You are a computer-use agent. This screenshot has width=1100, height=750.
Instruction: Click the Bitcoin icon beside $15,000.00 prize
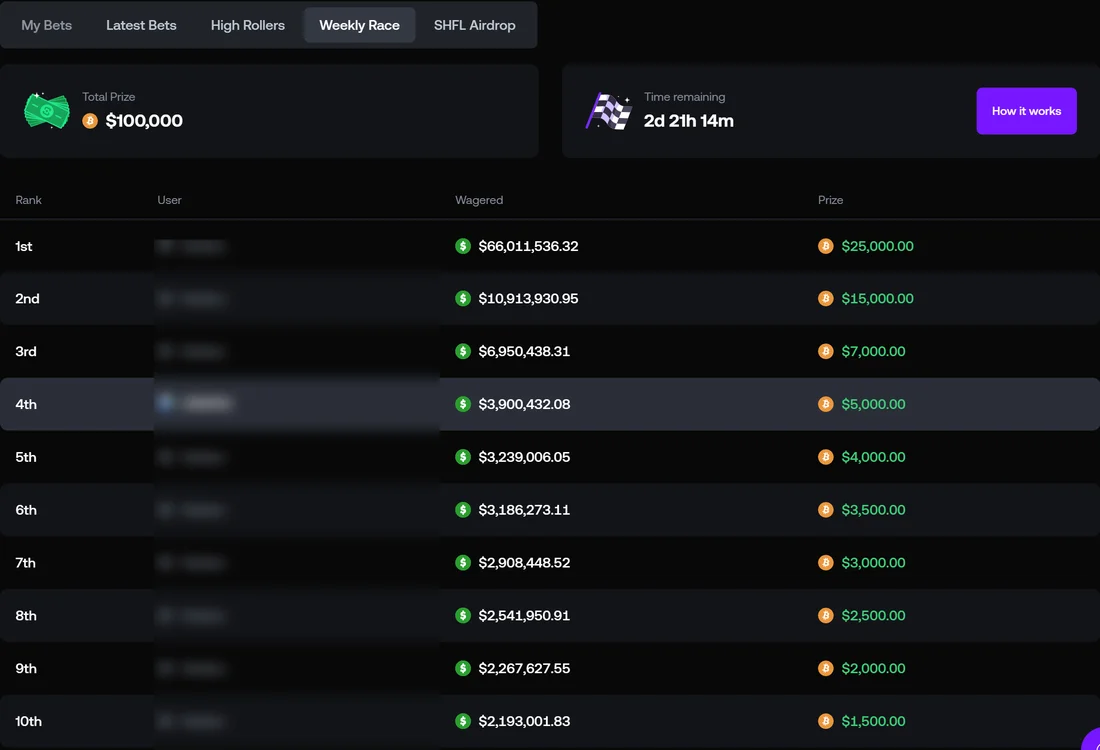coord(826,299)
